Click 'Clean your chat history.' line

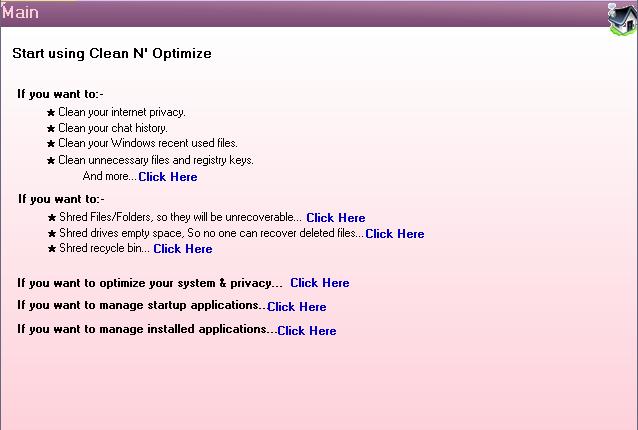[113, 128]
